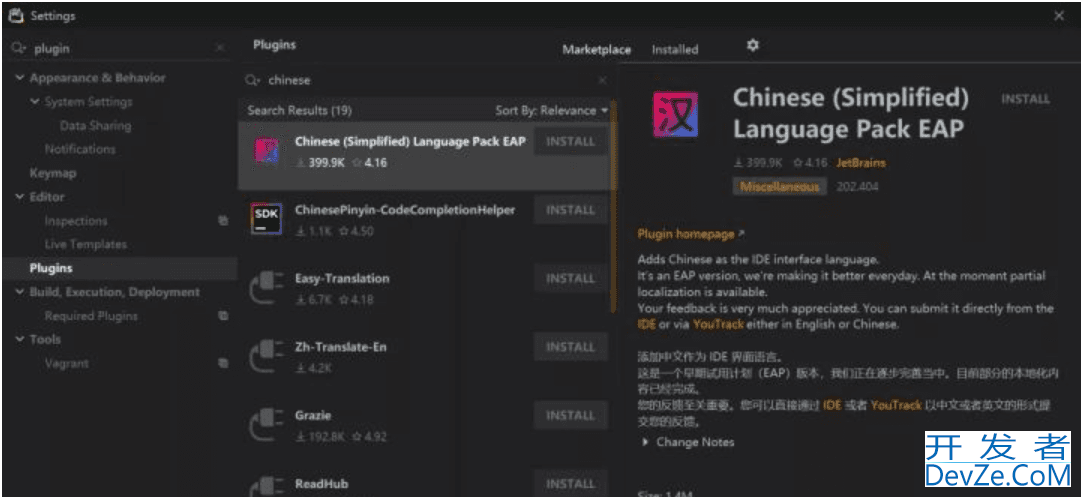Install ChinesePinyin-CodeCompletionHelper plugin
This screenshot has width=1081, height=497.
coord(571,210)
